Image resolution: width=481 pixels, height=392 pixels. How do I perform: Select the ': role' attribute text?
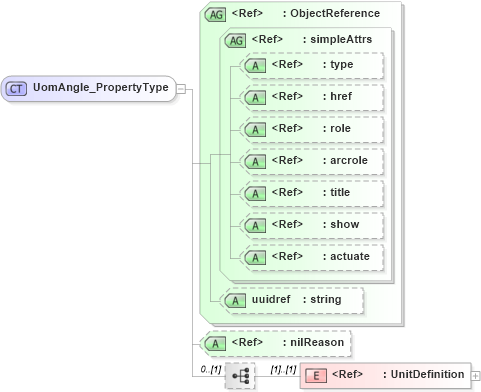337,128
